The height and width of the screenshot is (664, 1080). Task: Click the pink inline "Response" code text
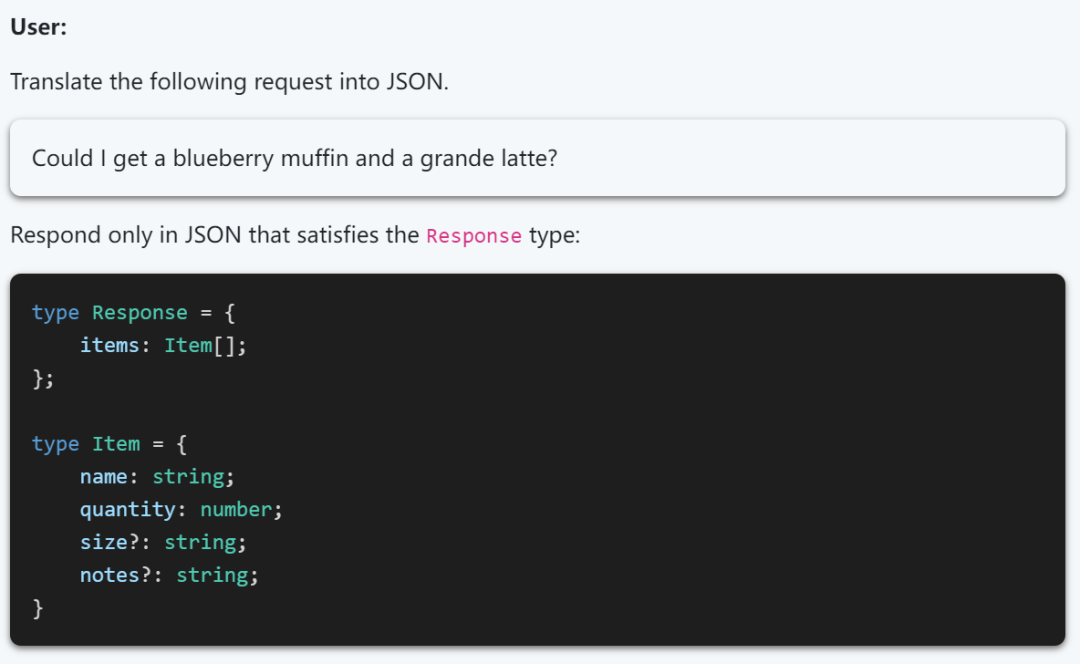[473, 236]
